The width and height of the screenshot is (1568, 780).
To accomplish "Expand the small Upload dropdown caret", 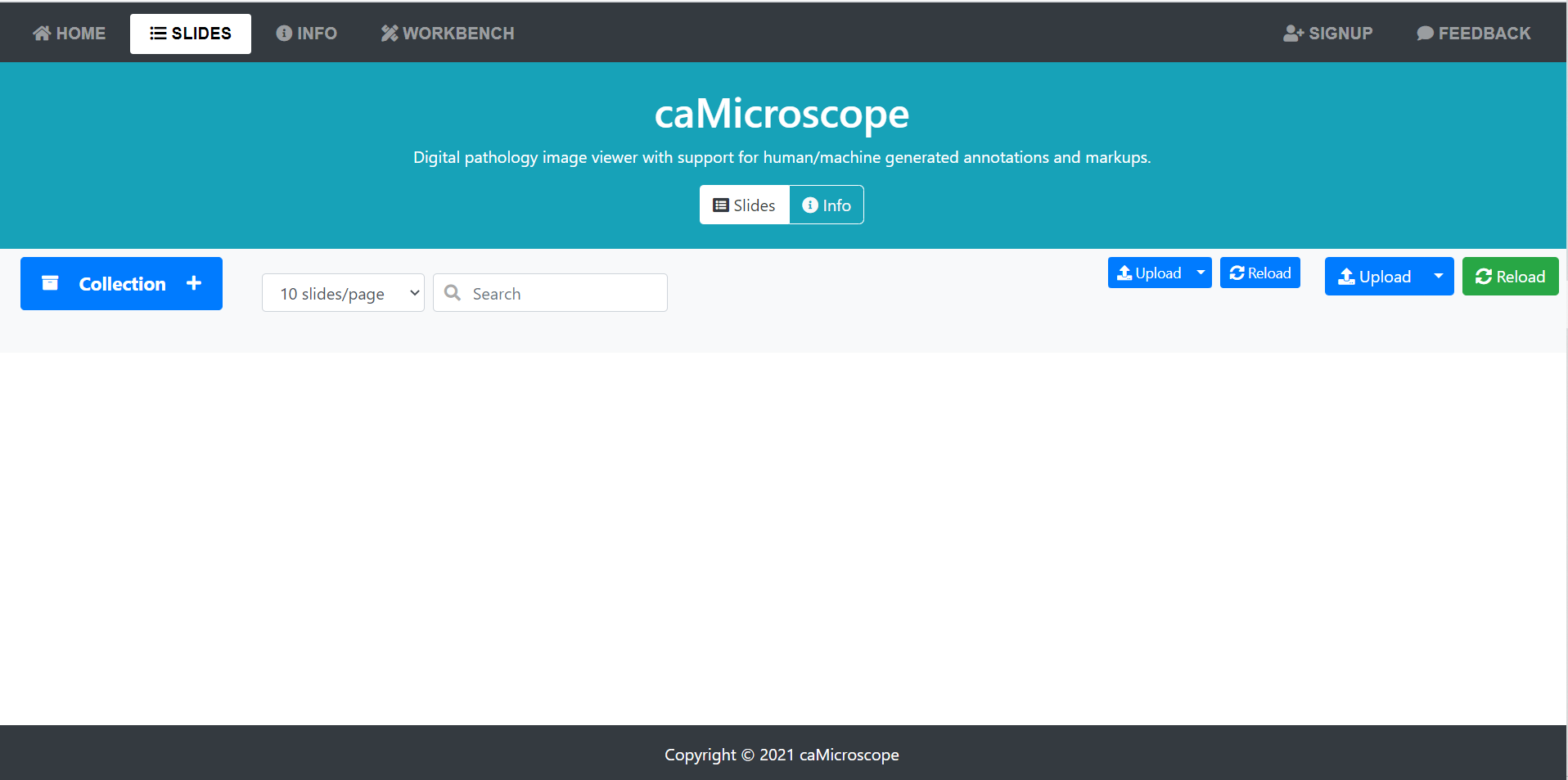I will 1201,273.
